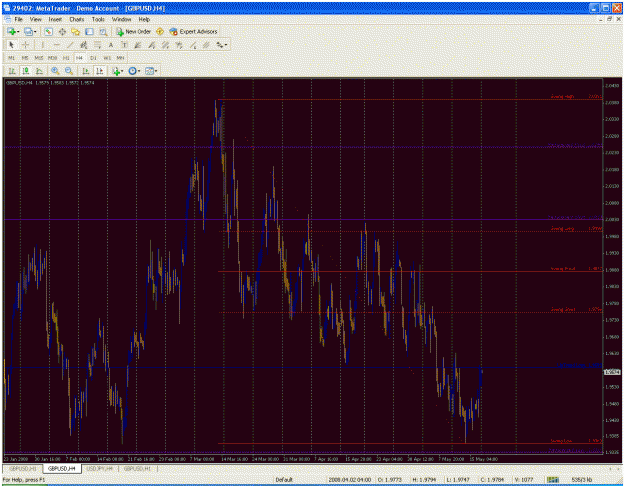Image resolution: width=625 pixels, height=486 pixels.
Task: Switch chart to Bar Chart mode
Action: click(12, 71)
